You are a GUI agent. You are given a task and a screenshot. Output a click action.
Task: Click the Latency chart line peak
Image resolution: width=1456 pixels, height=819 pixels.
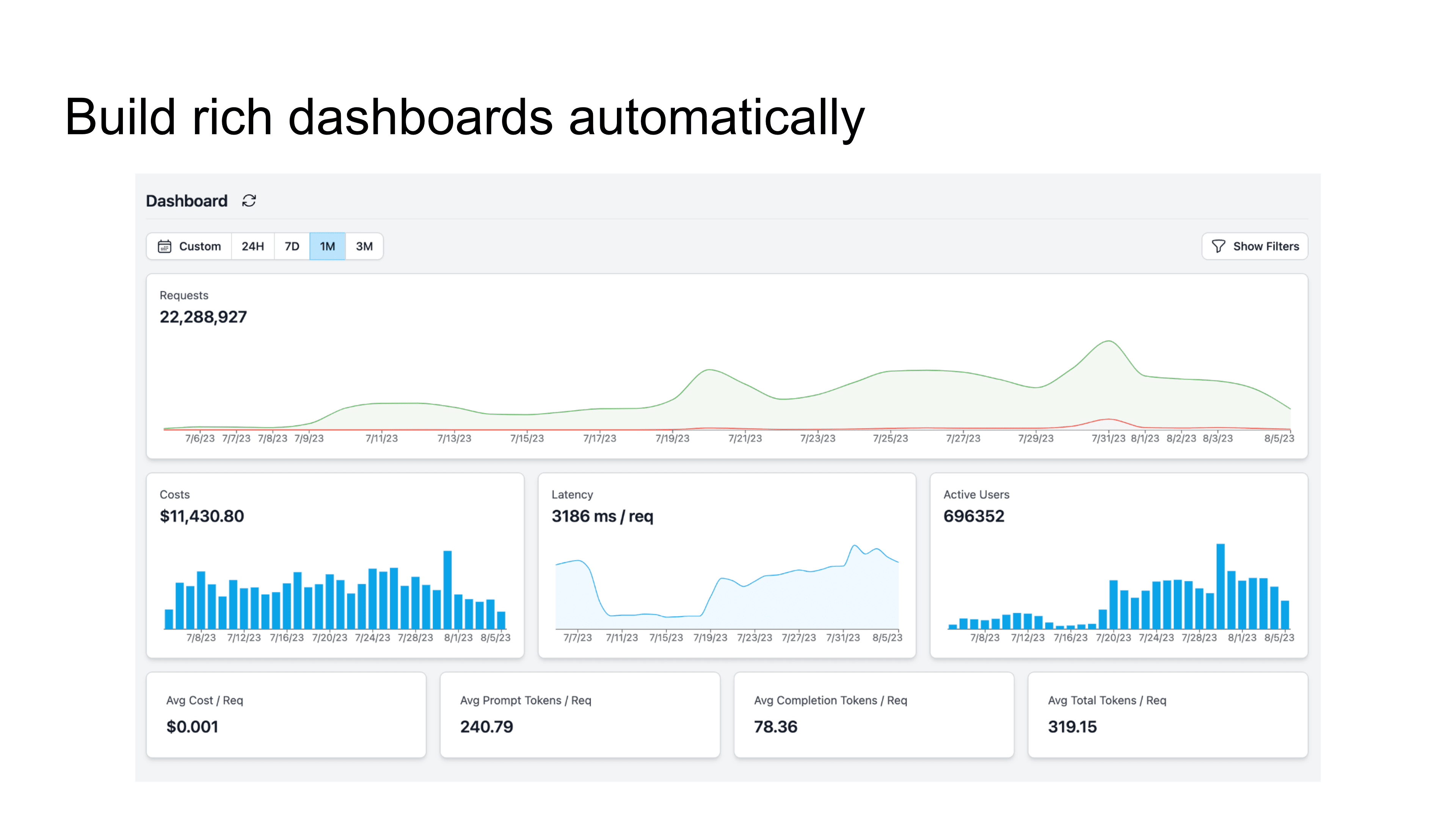[x=854, y=546]
